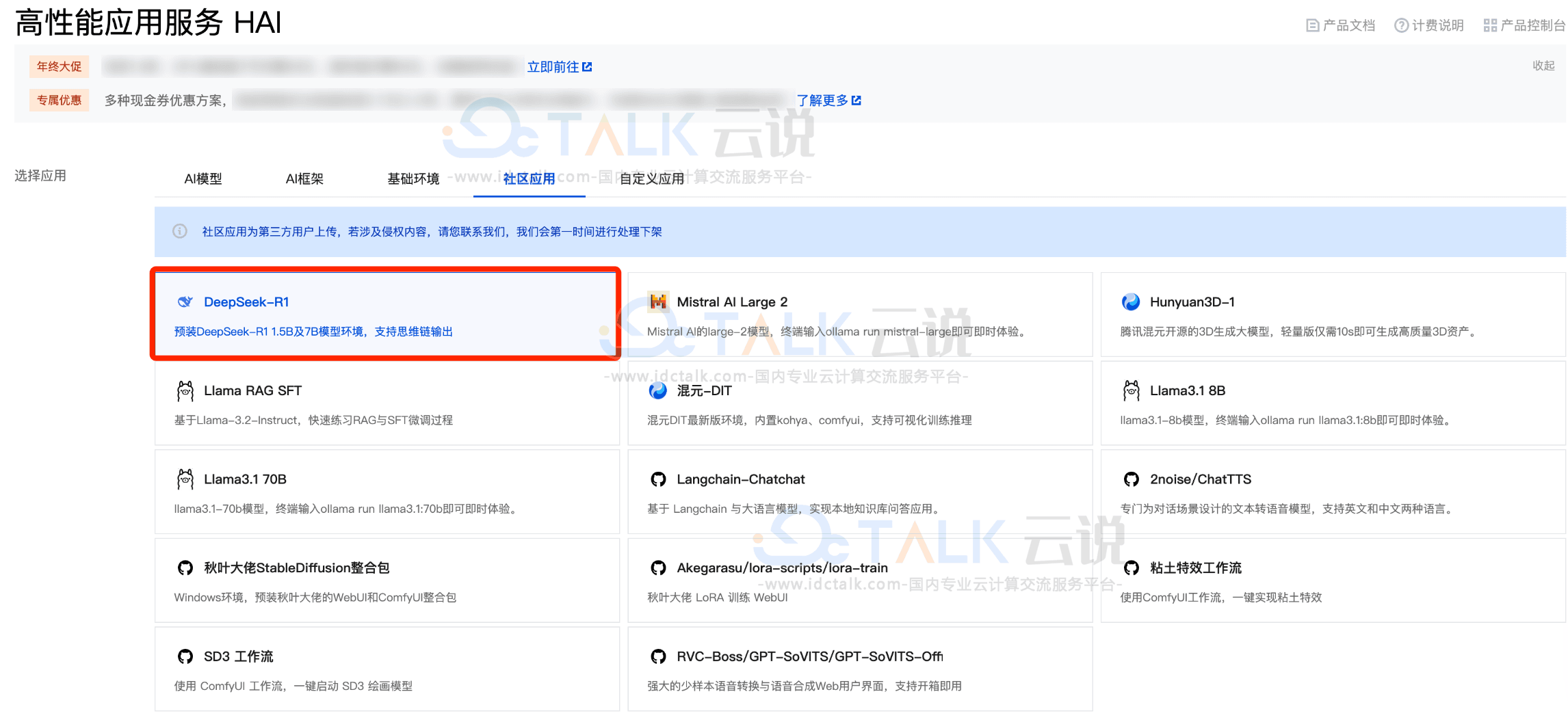Select the 粘土特效工作流 title
The width and height of the screenshot is (1568, 720).
[1196, 568]
